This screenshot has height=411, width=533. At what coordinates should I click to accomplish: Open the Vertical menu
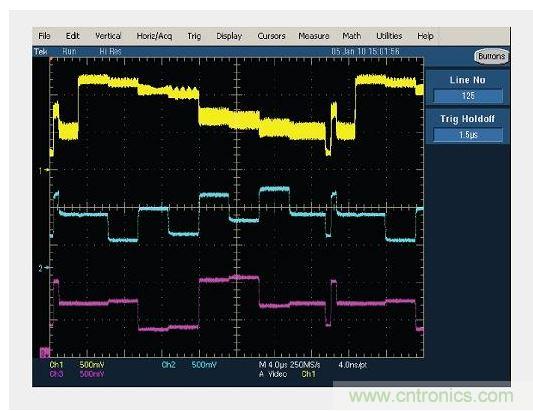coord(108,36)
